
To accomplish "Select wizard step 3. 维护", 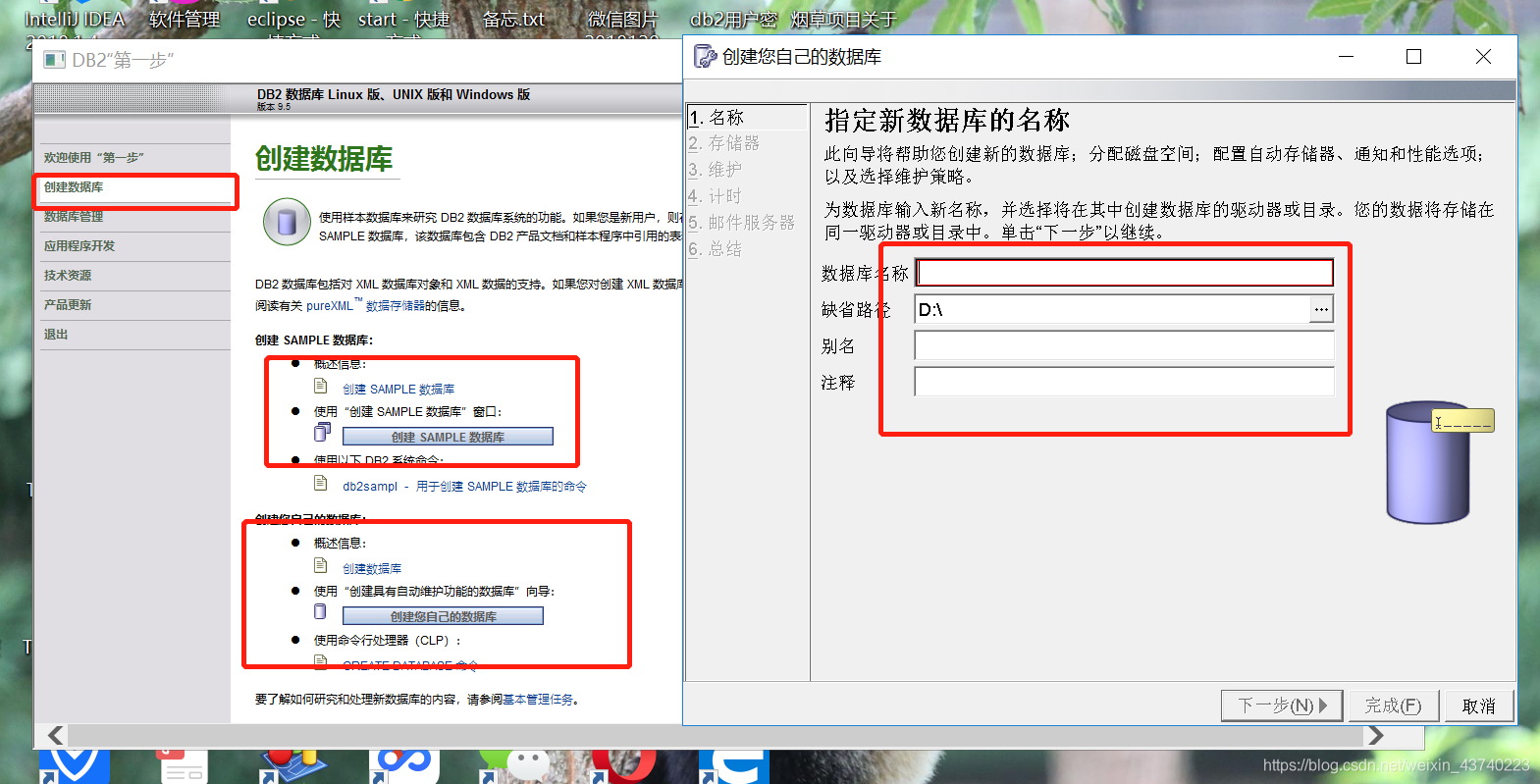I will point(716,170).
